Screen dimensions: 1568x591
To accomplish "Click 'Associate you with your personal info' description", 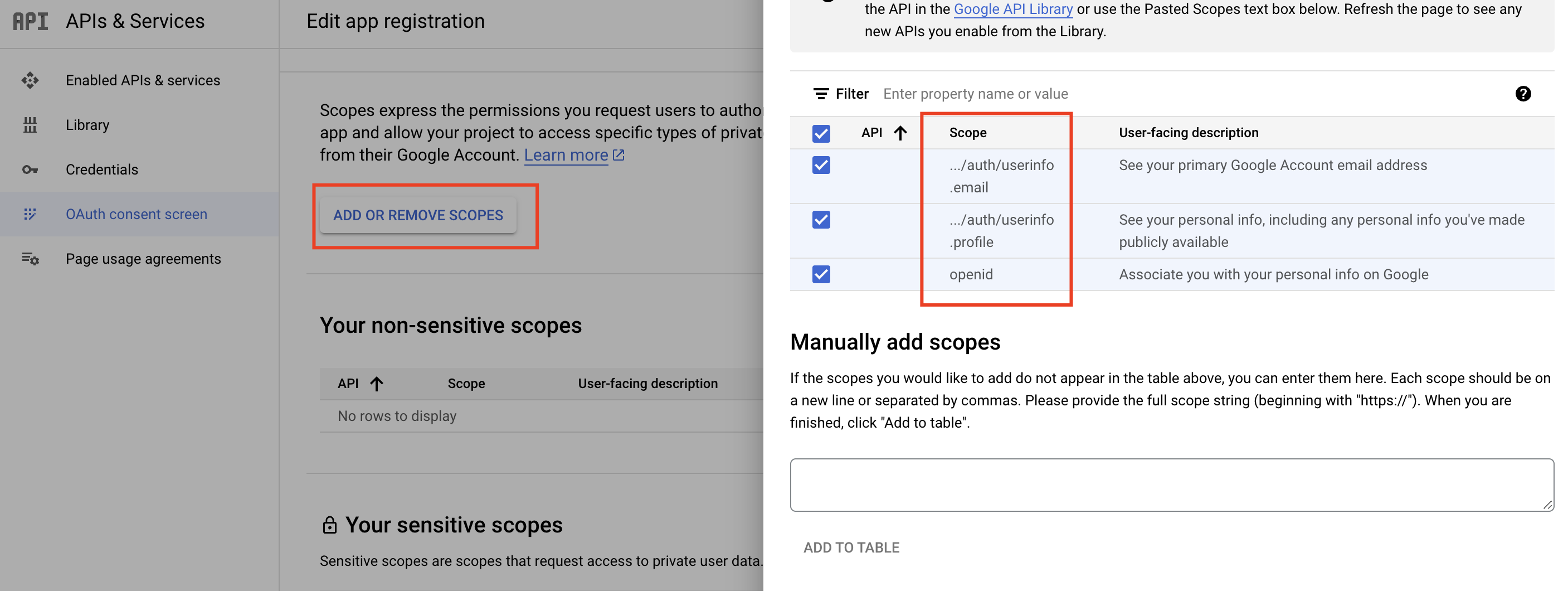I will [x=1273, y=275].
